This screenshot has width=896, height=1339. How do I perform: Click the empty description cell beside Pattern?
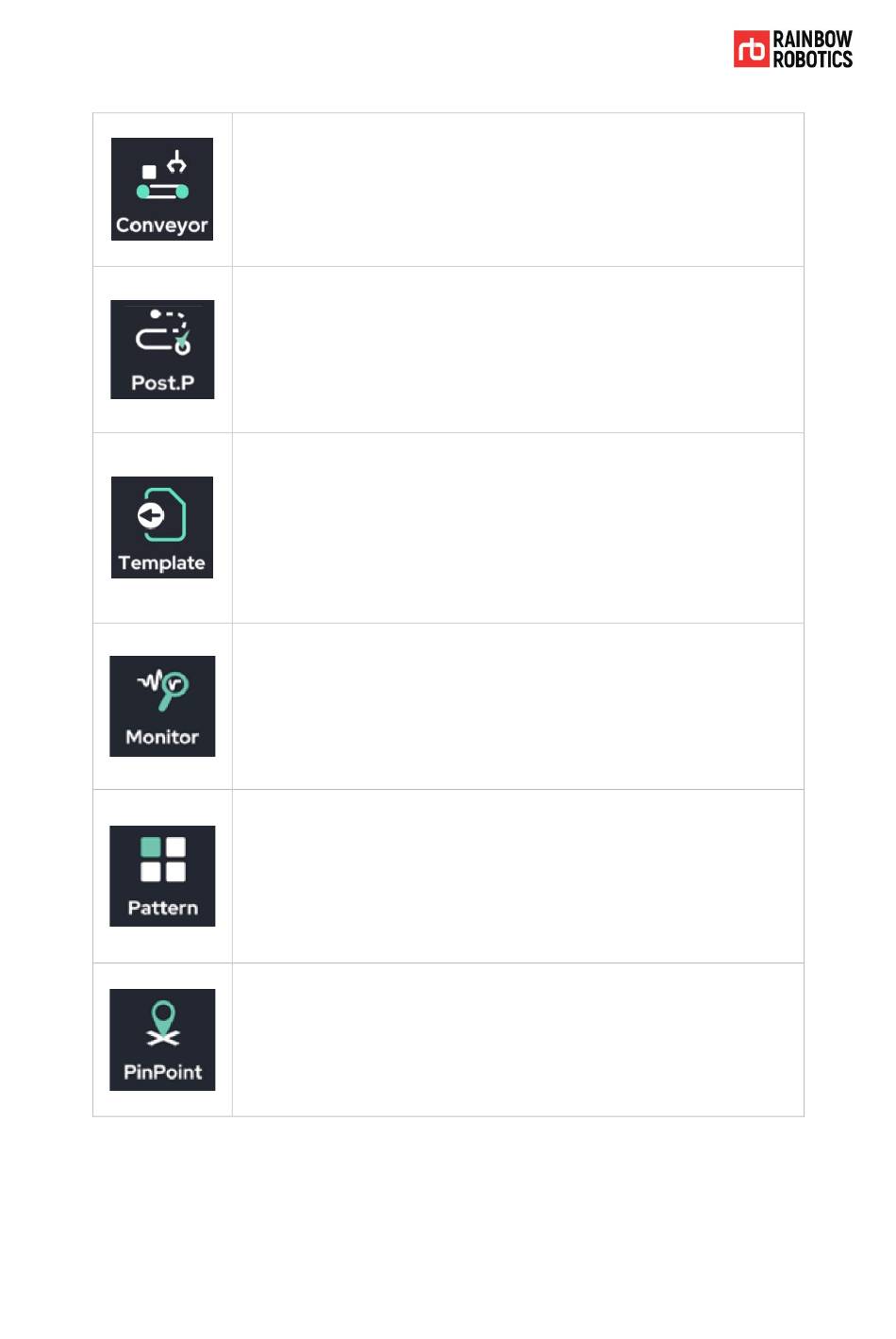518,877
